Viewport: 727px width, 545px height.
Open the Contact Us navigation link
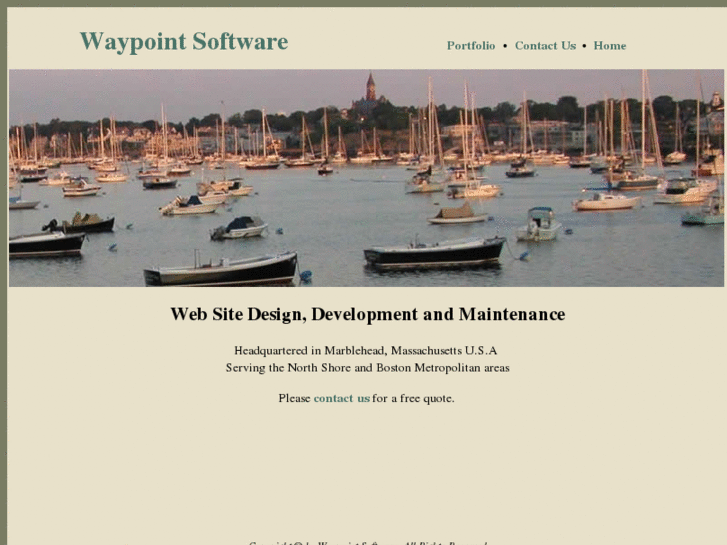click(x=545, y=45)
